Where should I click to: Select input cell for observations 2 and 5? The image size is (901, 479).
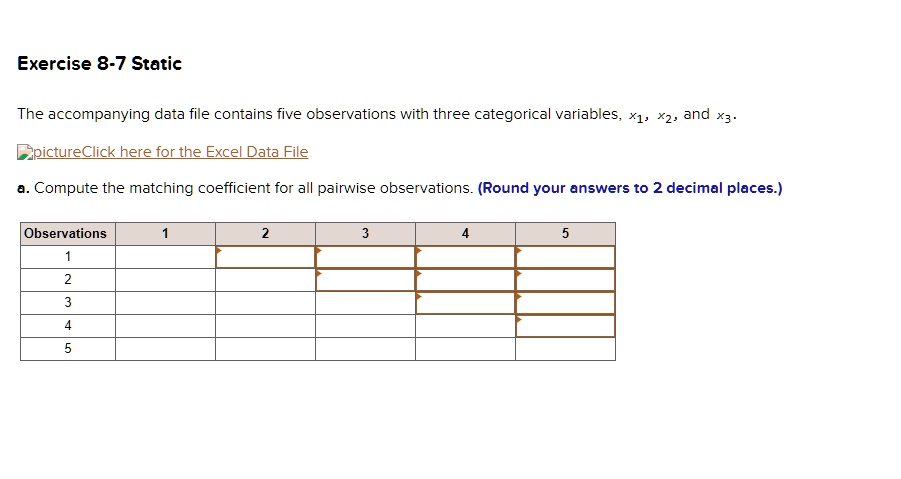click(x=565, y=280)
